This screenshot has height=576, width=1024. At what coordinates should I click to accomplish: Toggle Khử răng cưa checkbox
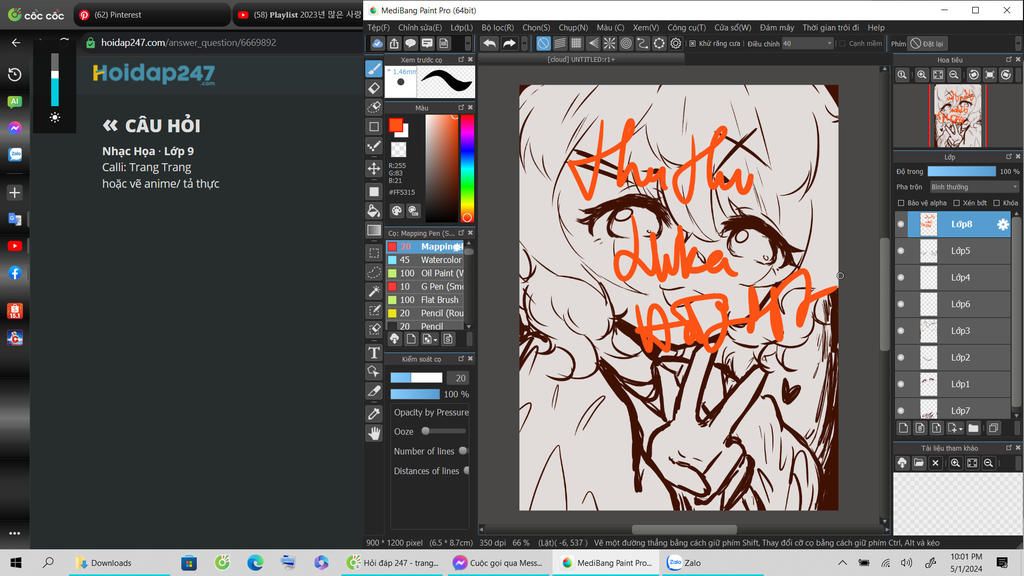click(693, 44)
